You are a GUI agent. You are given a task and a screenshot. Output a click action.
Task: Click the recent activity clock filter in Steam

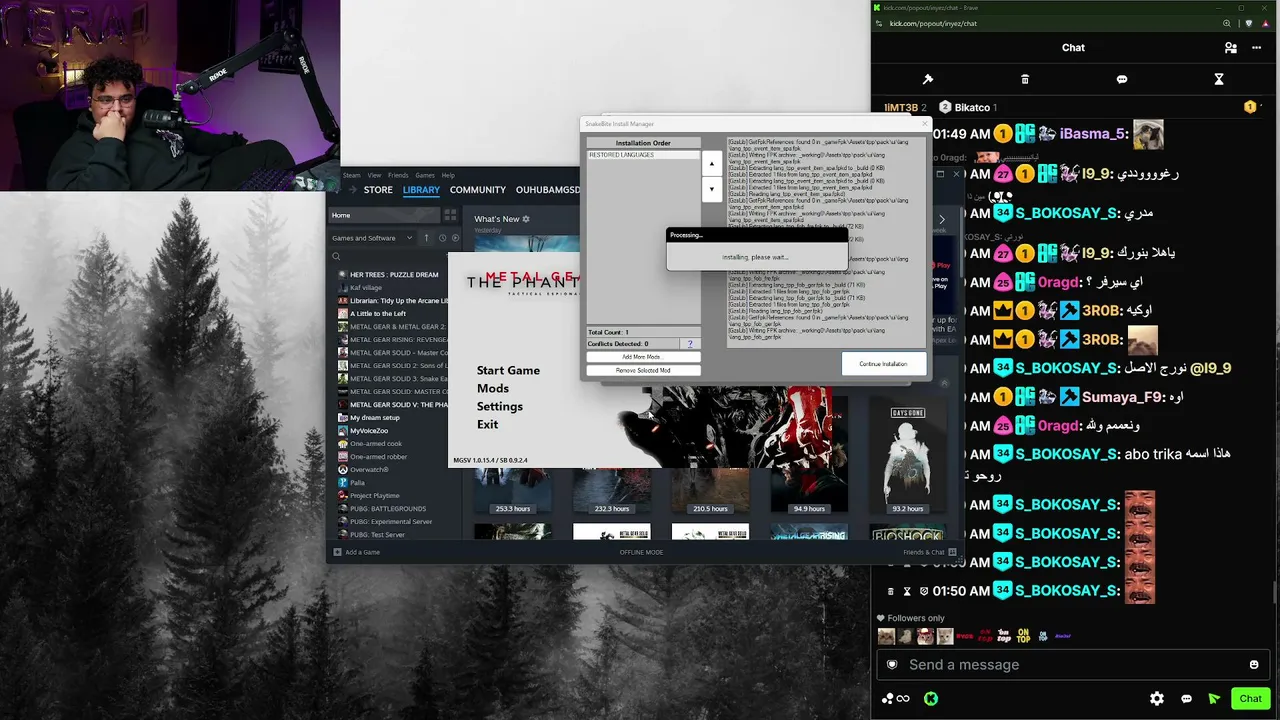pyautogui.click(x=441, y=238)
